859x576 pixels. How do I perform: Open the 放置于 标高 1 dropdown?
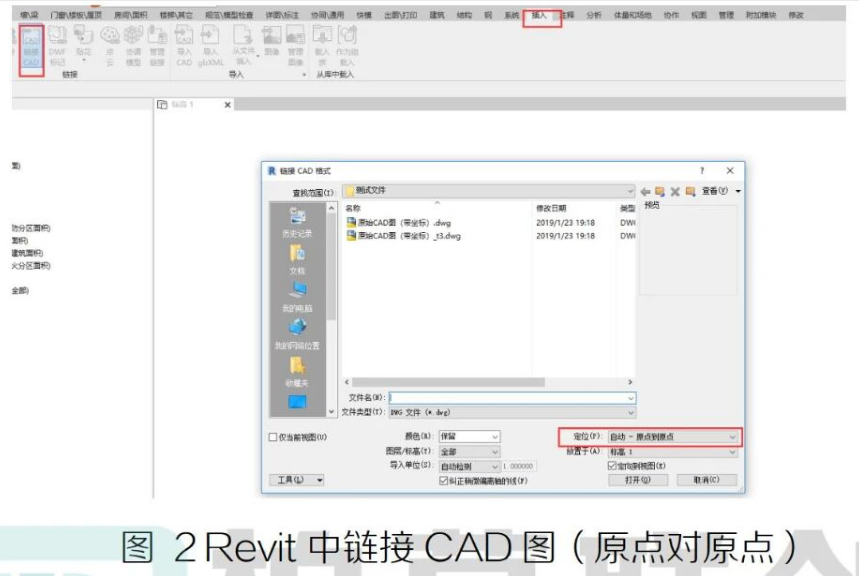[673, 452]
